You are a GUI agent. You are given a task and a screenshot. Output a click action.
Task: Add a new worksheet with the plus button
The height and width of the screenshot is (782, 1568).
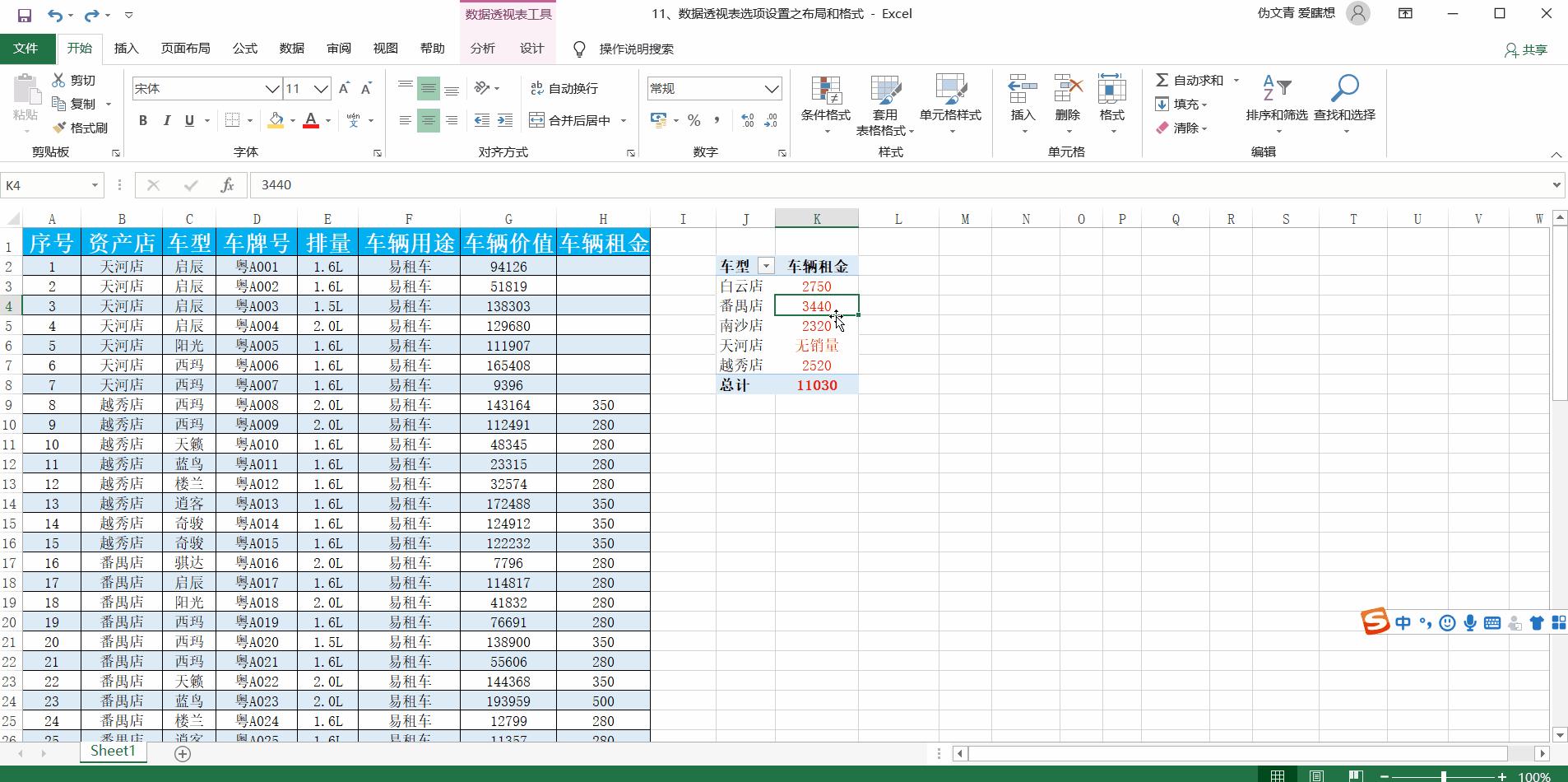pyautogui.click(x=180, y=752)
